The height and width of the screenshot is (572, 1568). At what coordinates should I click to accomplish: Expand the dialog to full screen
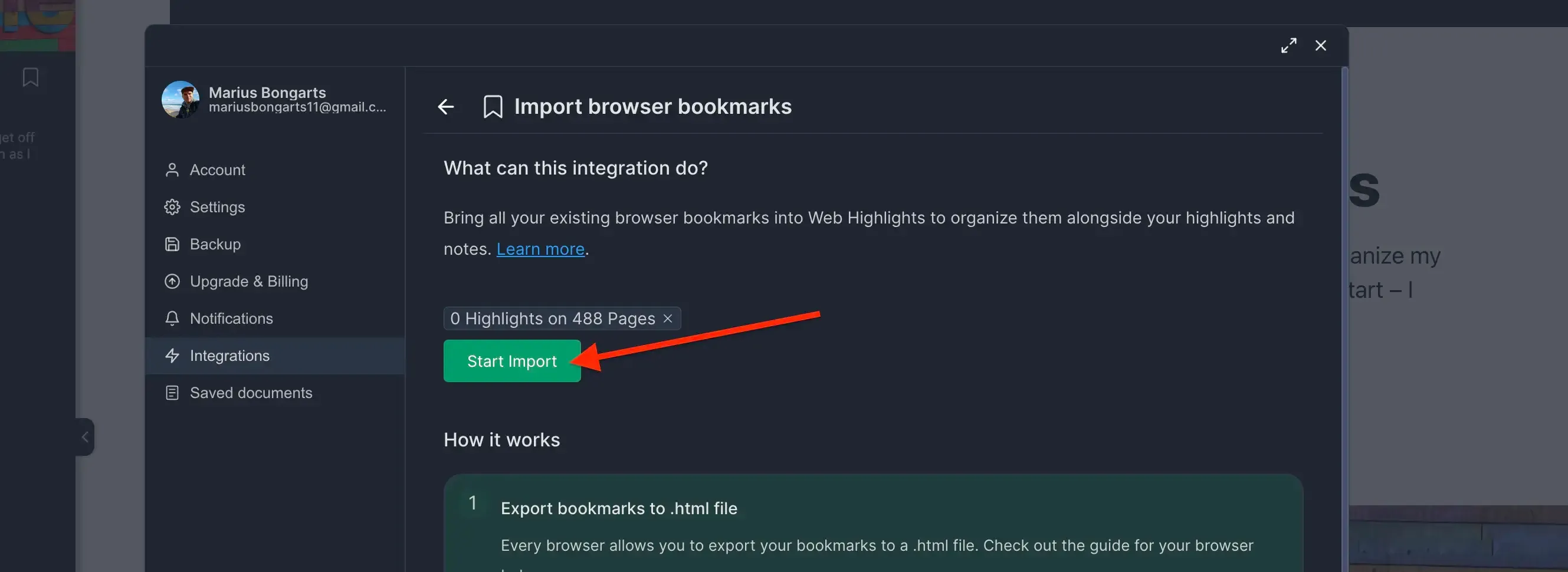[1288, 45]
